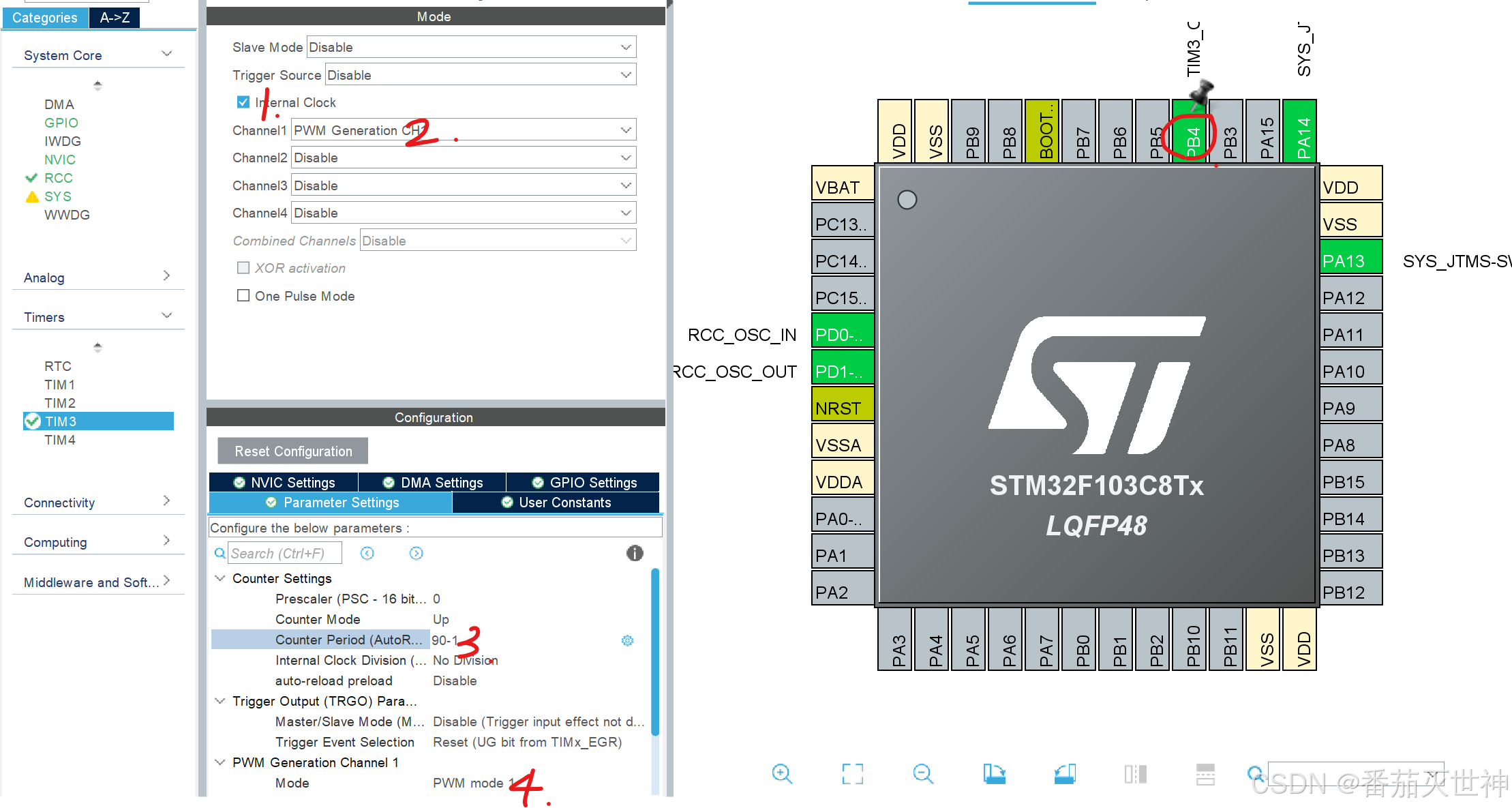1512x808 pixels.
Task: Click the parameter search input field
Action: (x=284, y=554)
